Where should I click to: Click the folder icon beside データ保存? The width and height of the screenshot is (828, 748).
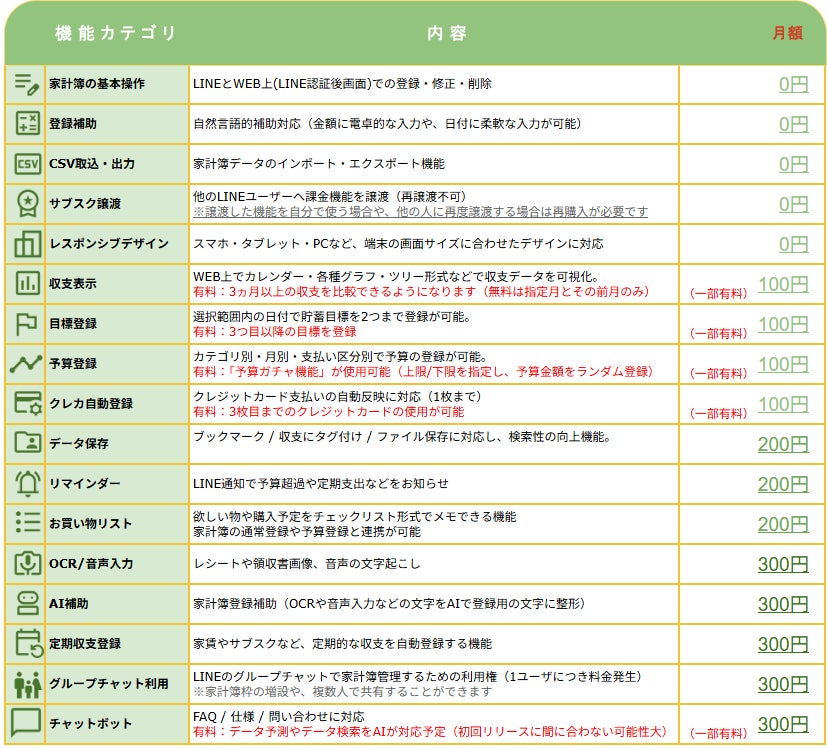point(26,444)
